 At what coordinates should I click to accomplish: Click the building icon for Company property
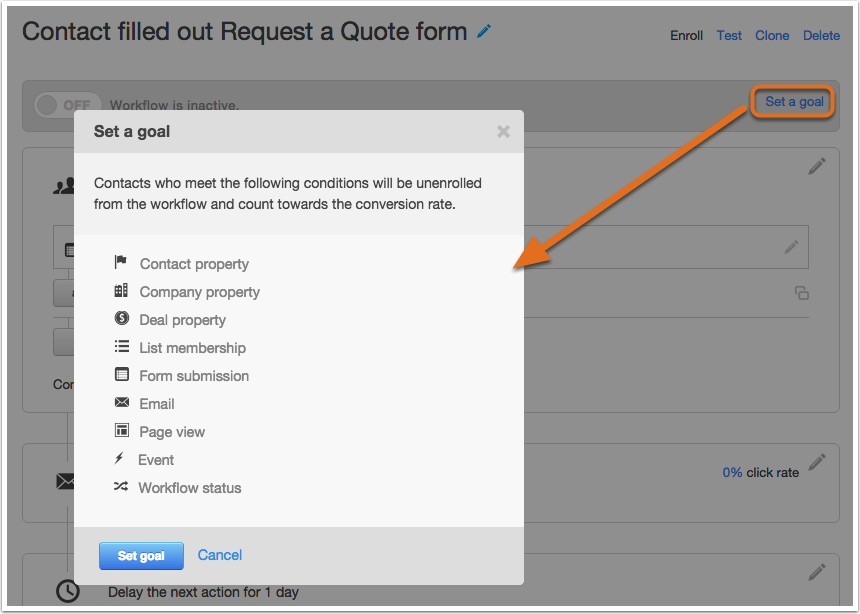tap(121, 291)
